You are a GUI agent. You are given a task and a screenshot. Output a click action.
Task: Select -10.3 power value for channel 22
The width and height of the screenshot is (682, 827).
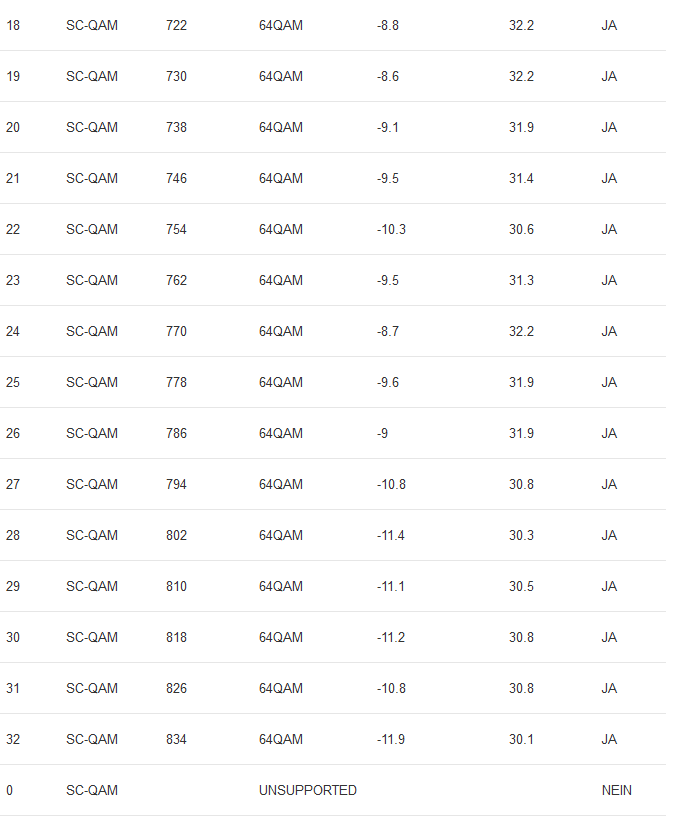coord(391,229)
